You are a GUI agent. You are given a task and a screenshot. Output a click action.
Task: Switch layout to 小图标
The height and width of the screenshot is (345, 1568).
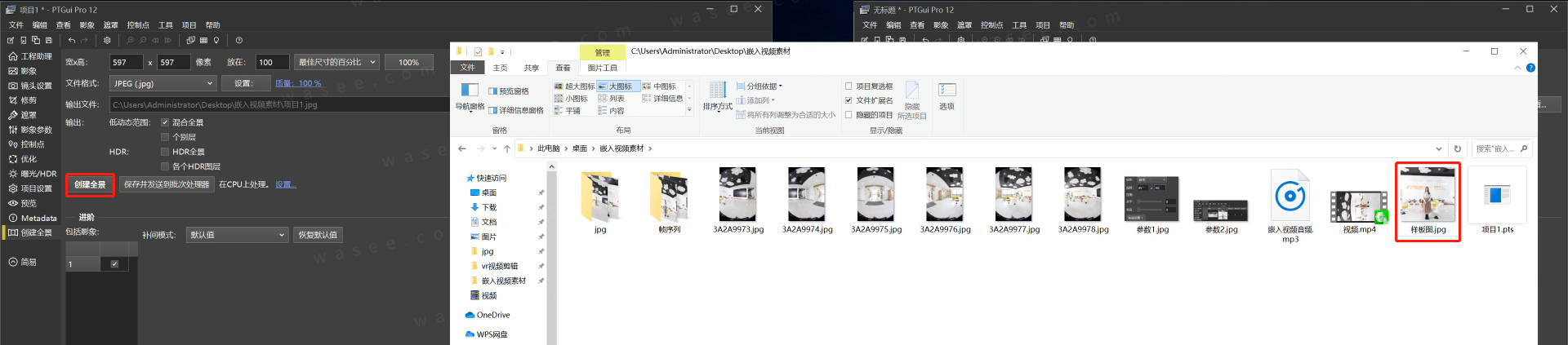point(571,99)
